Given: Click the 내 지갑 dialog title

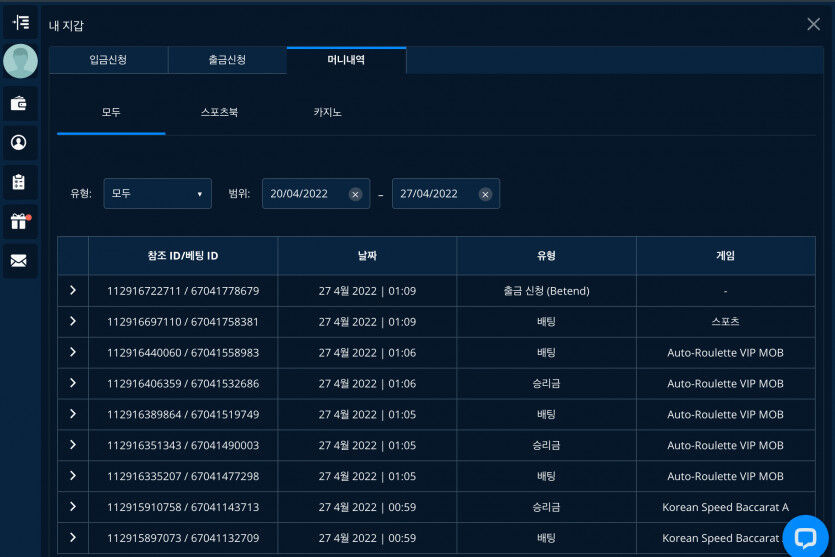Looking at the screenshot, I should (66, 25).
